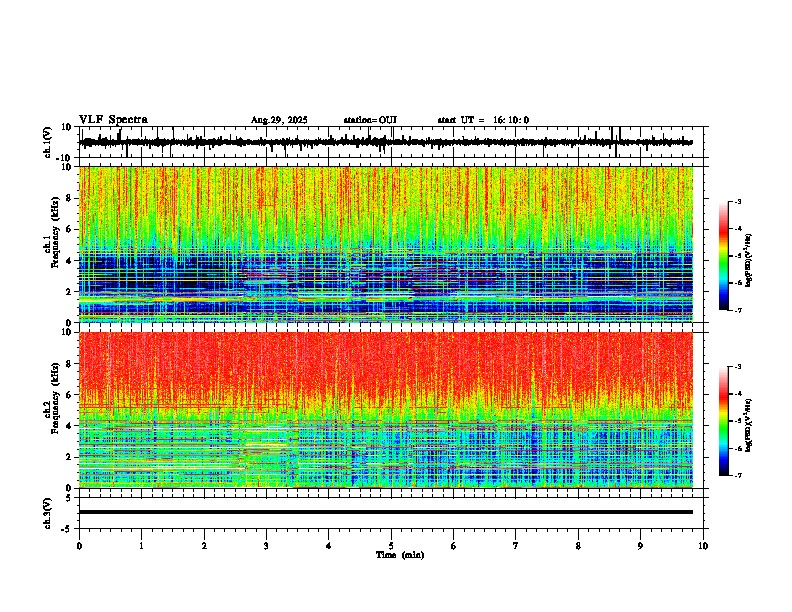
Task: Click the "8" kHz tick on ch.2 frequency axis
Action: [x=70, y=364]
